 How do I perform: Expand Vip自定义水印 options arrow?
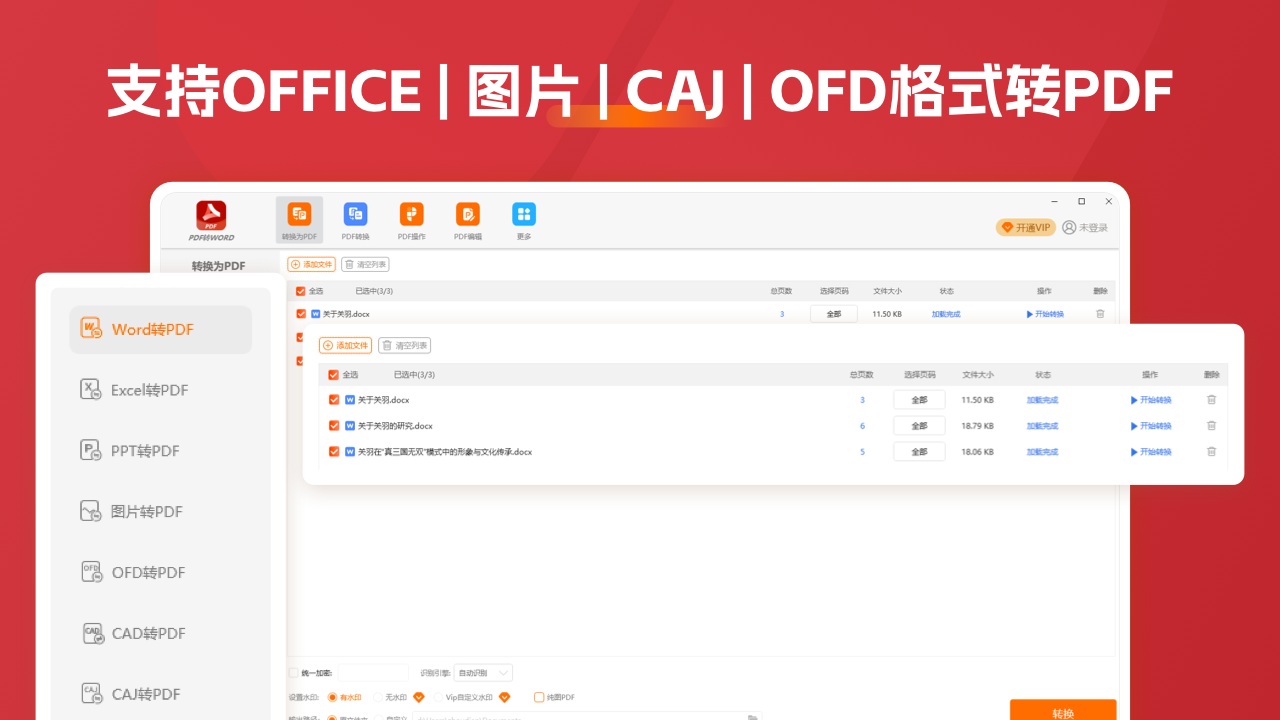(x=504, y=697)
